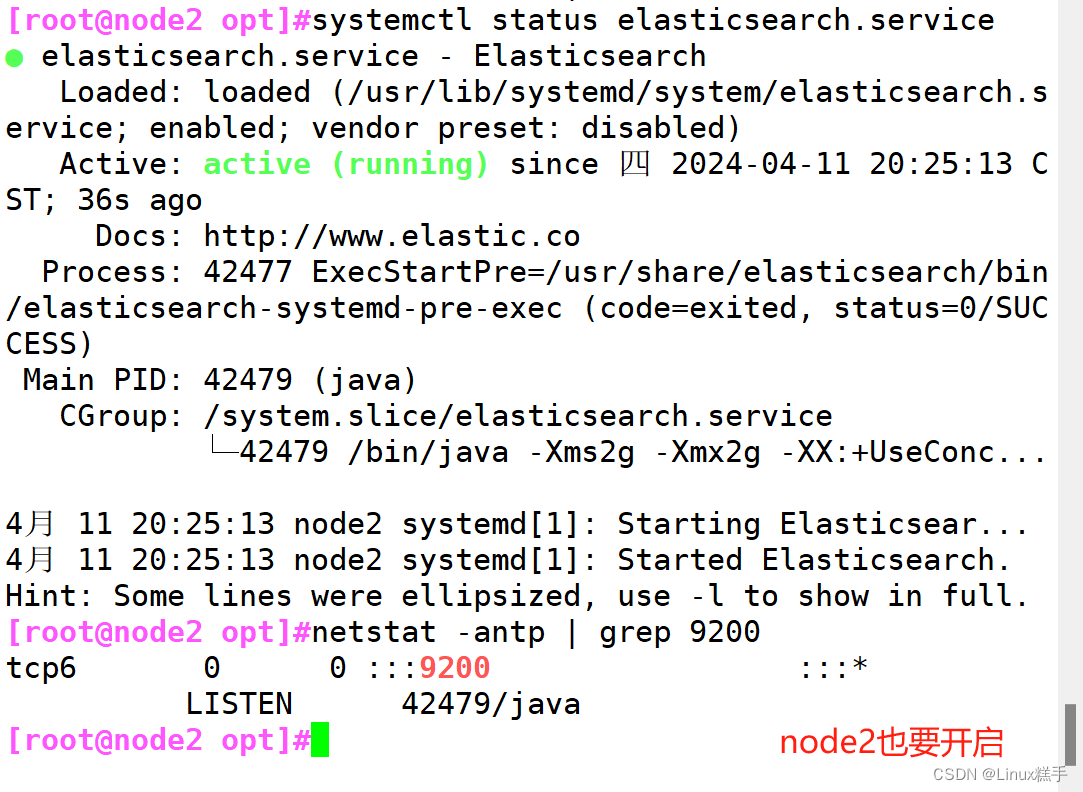Screen dimensions: 1083x792
Task: Click 'Process: 42477 ExecStartPre' text
Action: (285, 272)
